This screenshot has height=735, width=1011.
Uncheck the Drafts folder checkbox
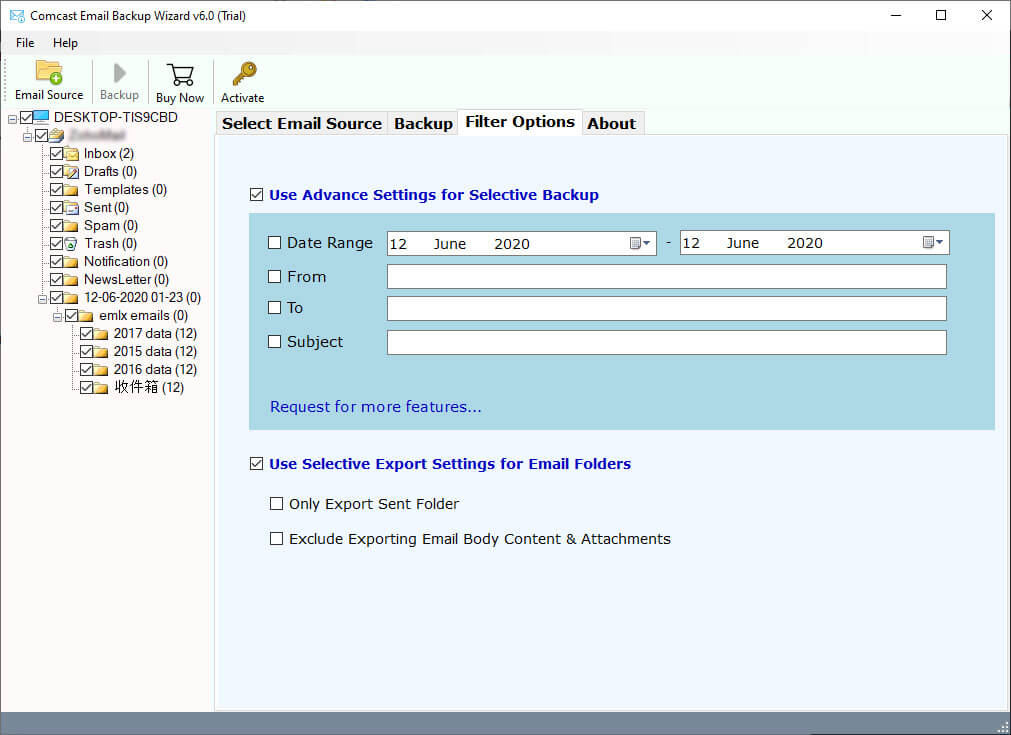point(56,172)
